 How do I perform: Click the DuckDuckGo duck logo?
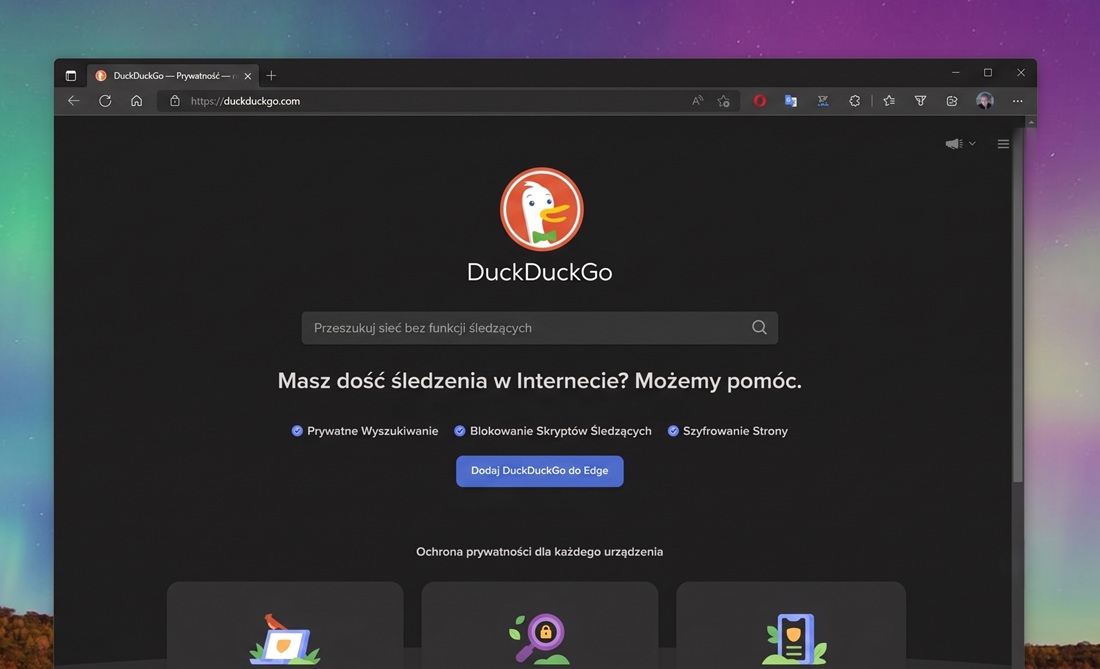pyautogui.click(x=541, y=209)
